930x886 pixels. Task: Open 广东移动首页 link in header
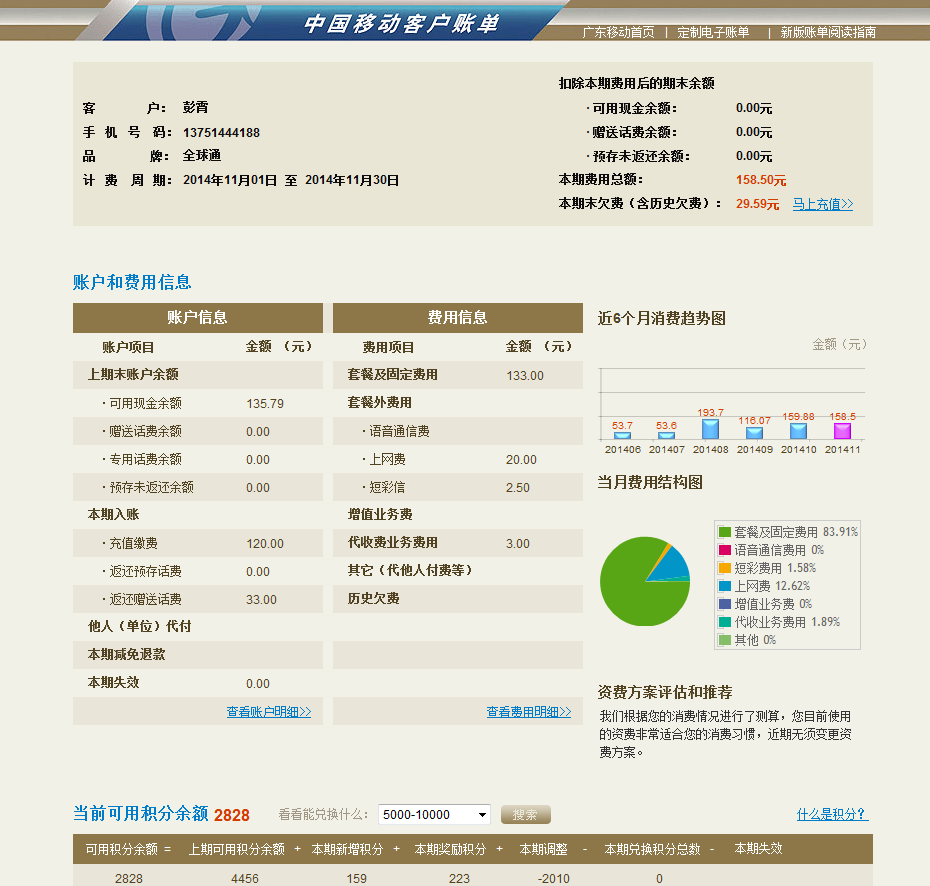[618, 32]
